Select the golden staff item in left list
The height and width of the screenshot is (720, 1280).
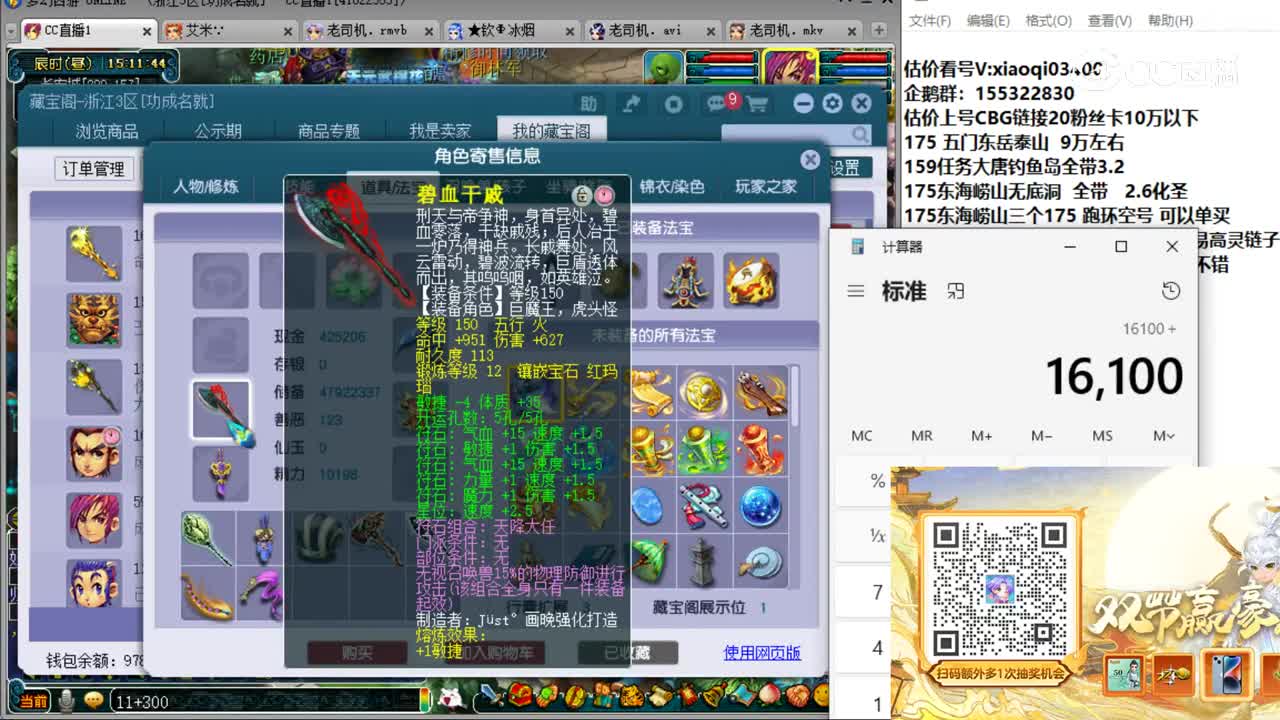95,253
